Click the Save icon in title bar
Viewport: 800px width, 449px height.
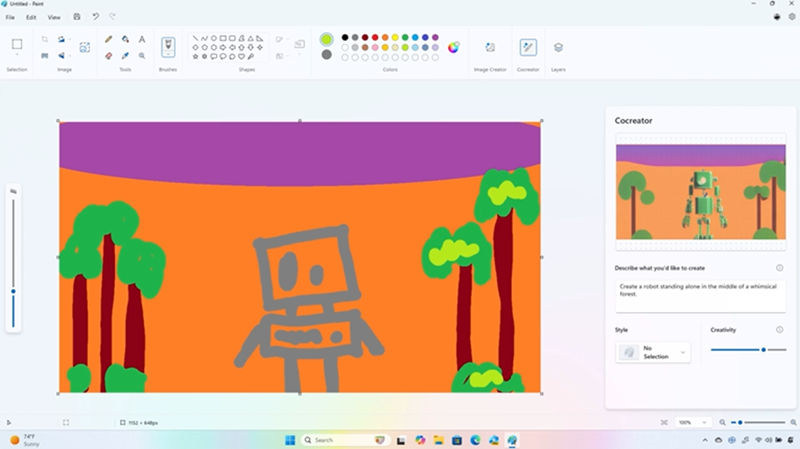[77, 17]
